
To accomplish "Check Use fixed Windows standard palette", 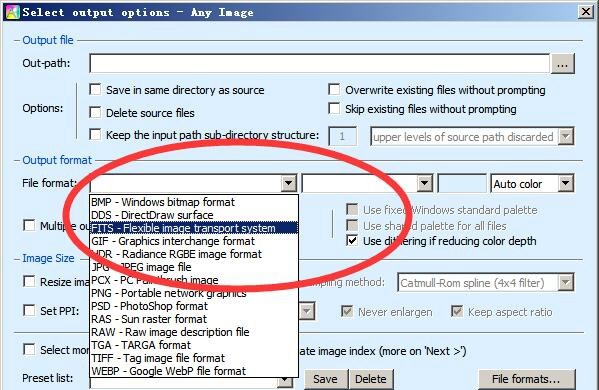I will click(x=352, y=209).
